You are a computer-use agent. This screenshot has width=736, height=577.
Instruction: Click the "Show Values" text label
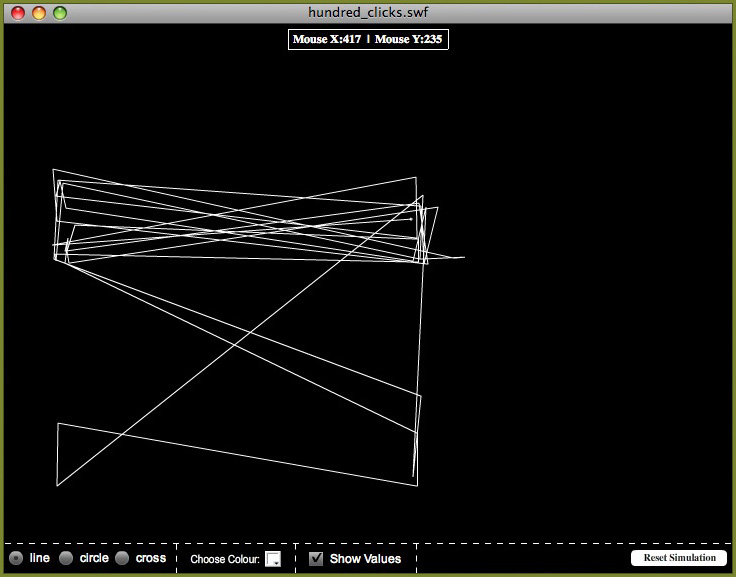(365, 559)
